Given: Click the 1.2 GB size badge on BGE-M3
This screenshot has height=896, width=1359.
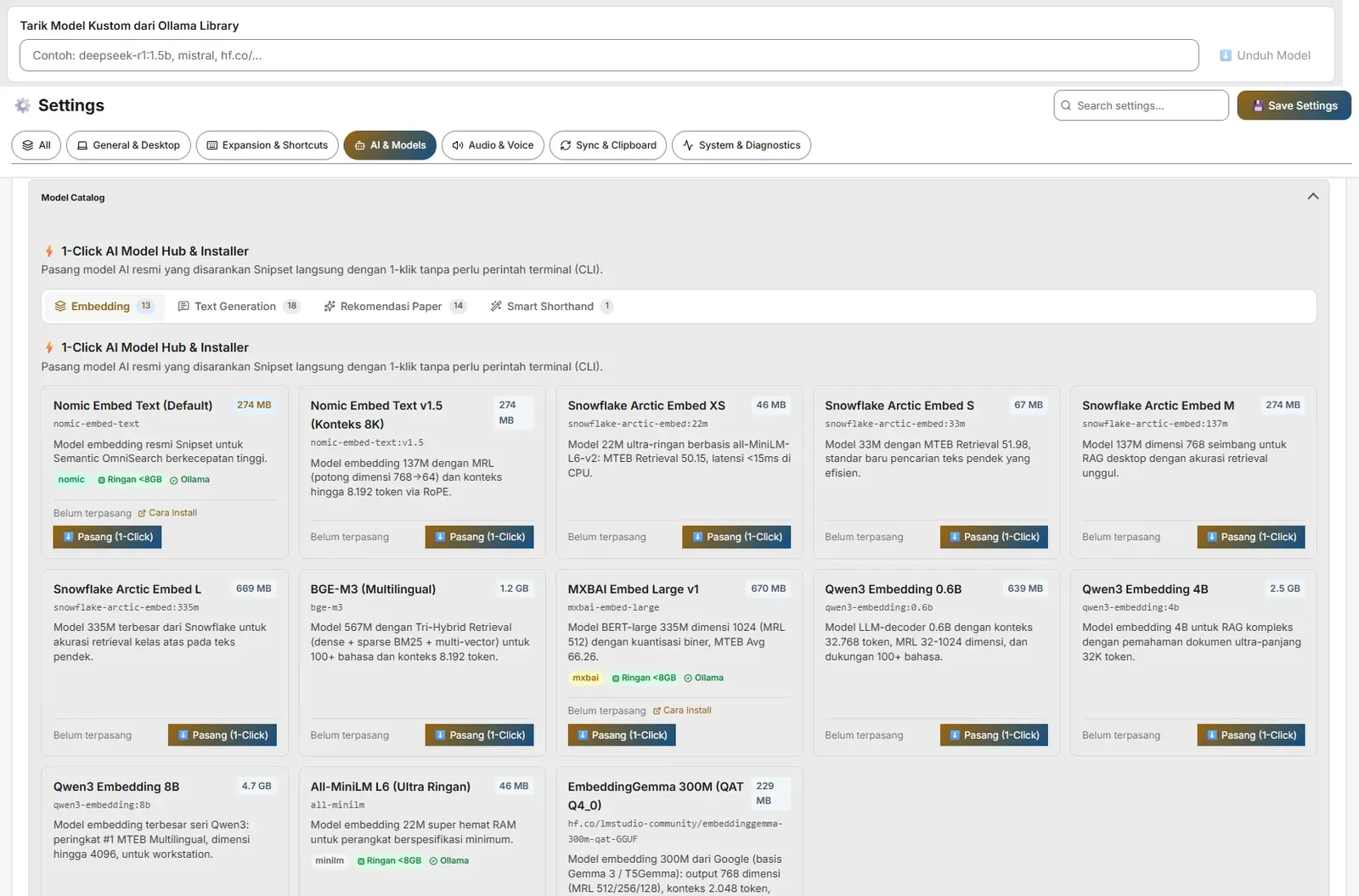Looking at the screenshot, I should (x=514, y=589).
